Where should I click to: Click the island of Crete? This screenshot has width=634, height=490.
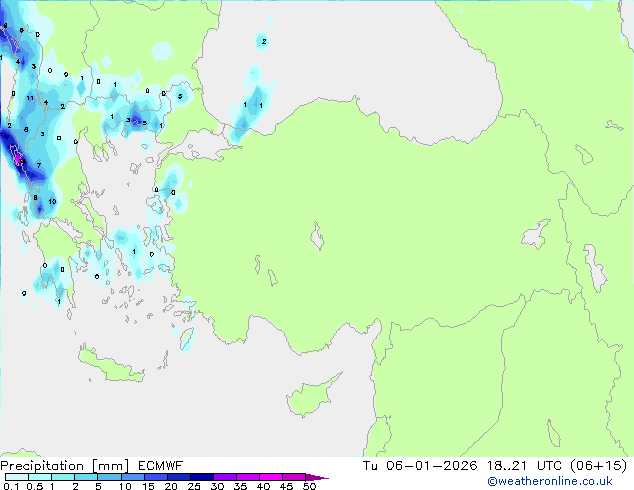[111, 364]
